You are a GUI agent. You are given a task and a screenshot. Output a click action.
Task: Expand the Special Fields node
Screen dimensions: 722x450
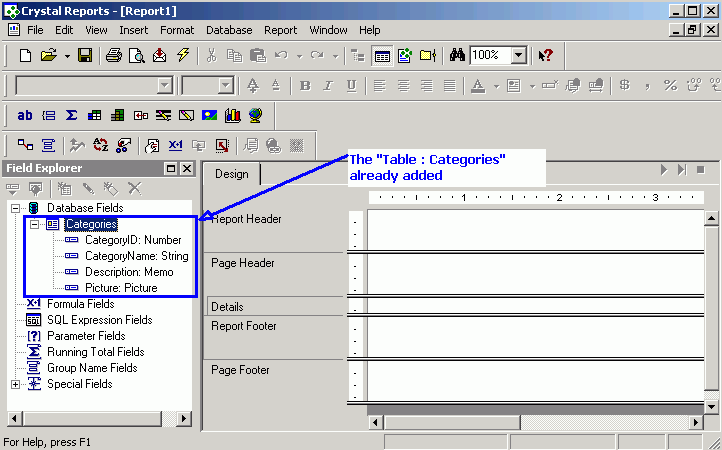[15, 384]
